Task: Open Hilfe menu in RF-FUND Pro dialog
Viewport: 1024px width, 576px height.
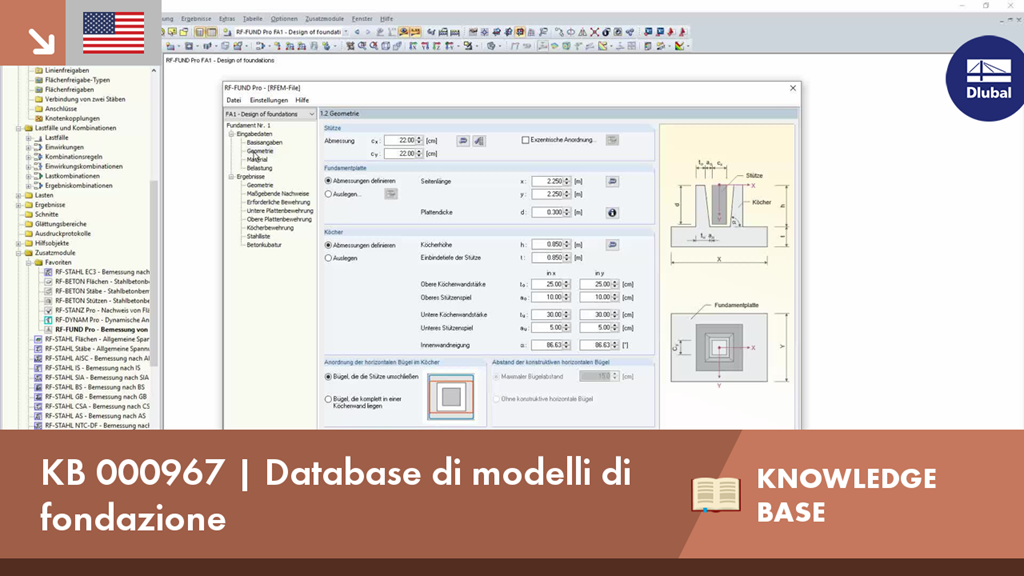Action: point(302,101)
